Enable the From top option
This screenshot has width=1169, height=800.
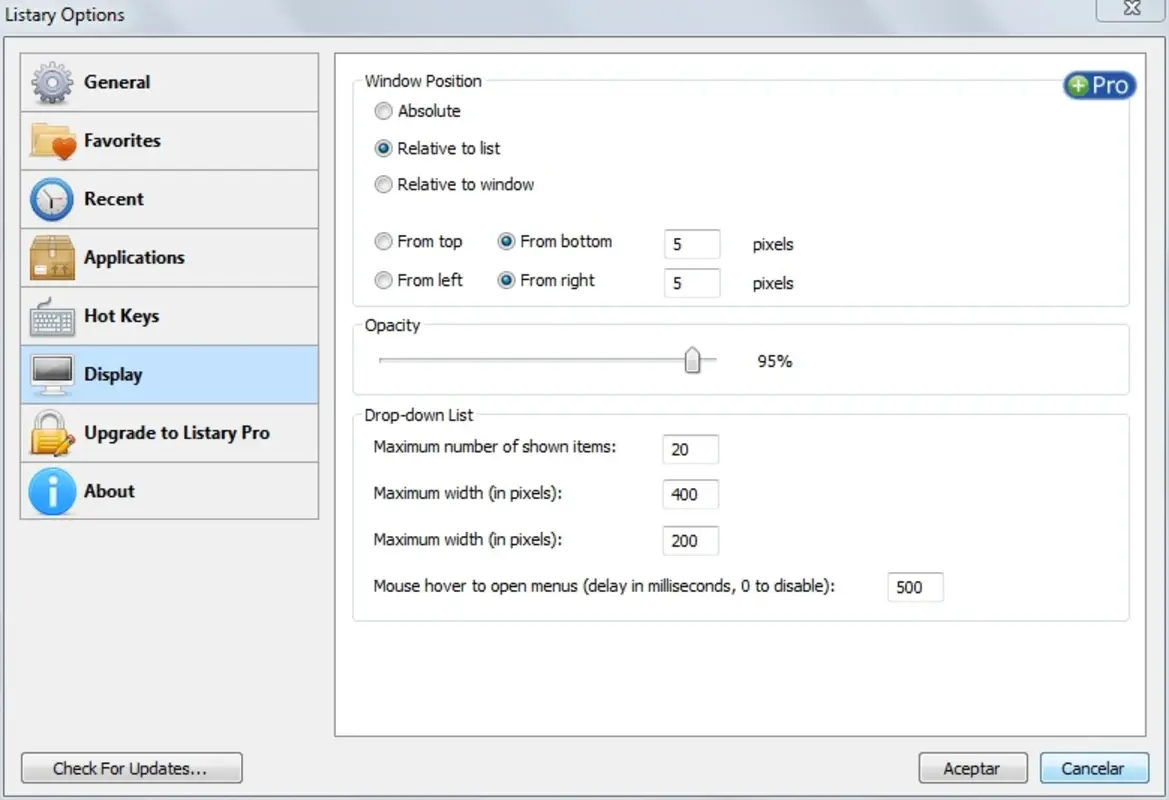point(383,241)
